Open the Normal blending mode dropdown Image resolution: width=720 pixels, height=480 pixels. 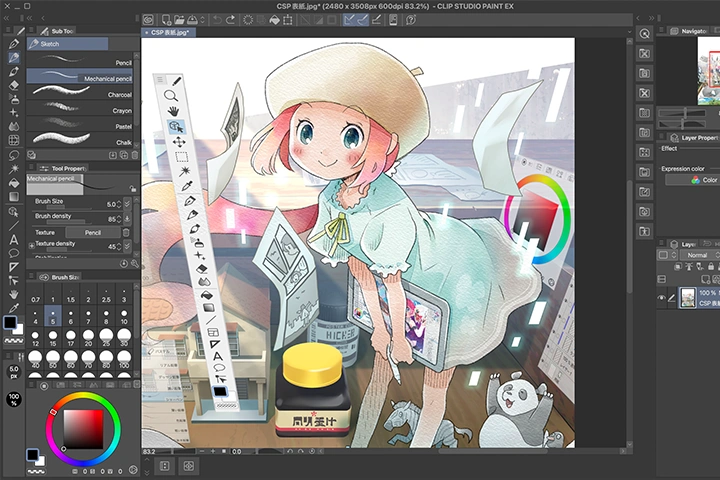coord(698,255)
